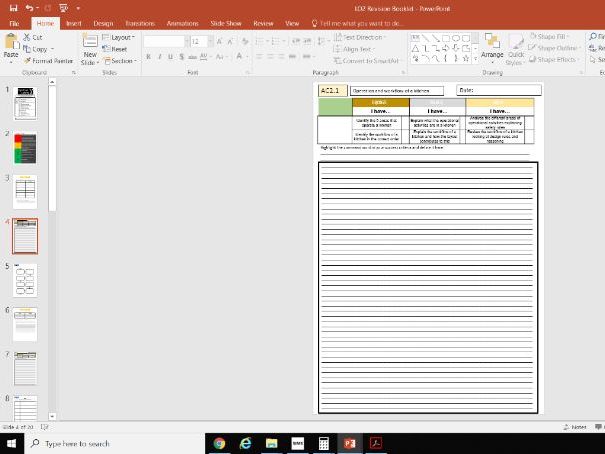
Task: Toggle Italic text formatting
Action: coord(159,57)
